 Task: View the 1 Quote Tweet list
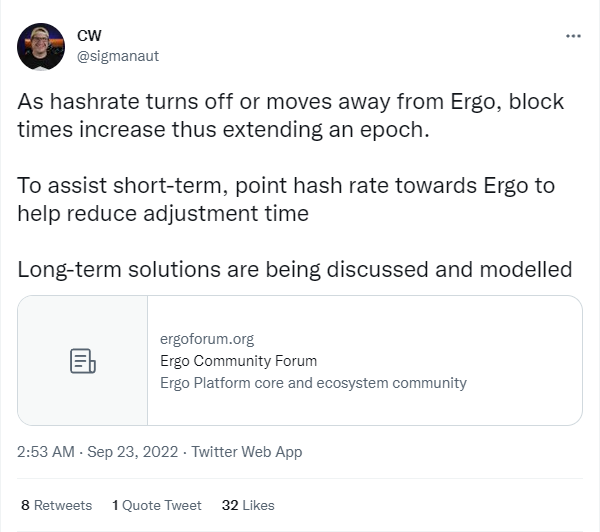coord(157,505)
